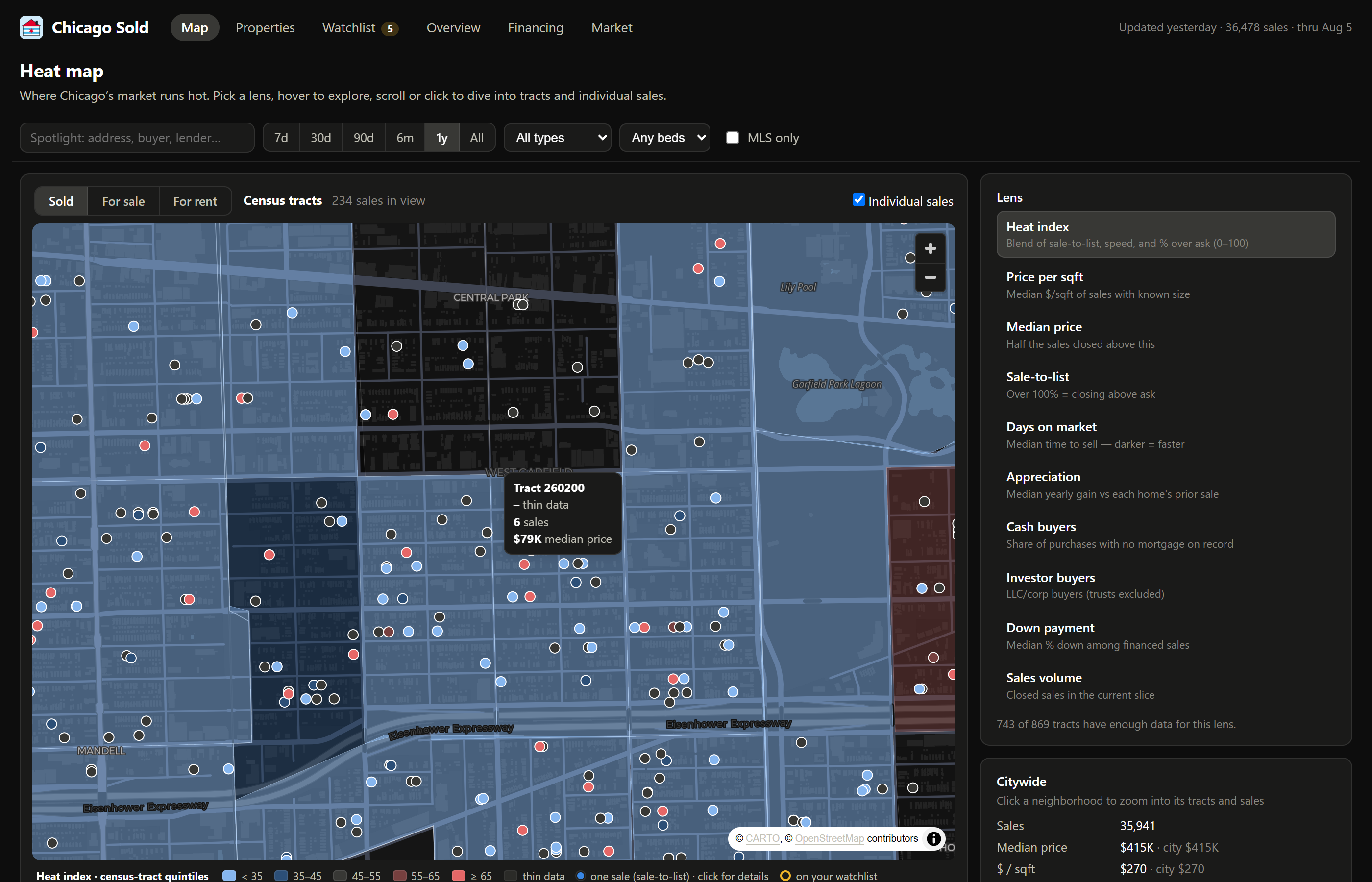Screen dimensions: 1372x882
Task: Click the '$ / sqft' value $270
Action: tap(1133, 869)
